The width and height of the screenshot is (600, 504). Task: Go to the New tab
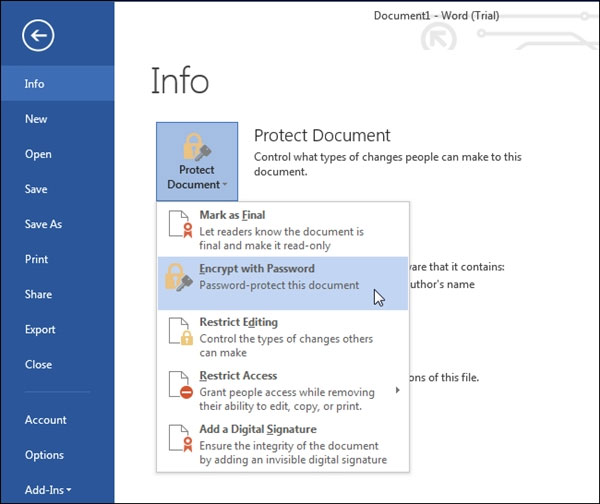(x=36, y=119)
